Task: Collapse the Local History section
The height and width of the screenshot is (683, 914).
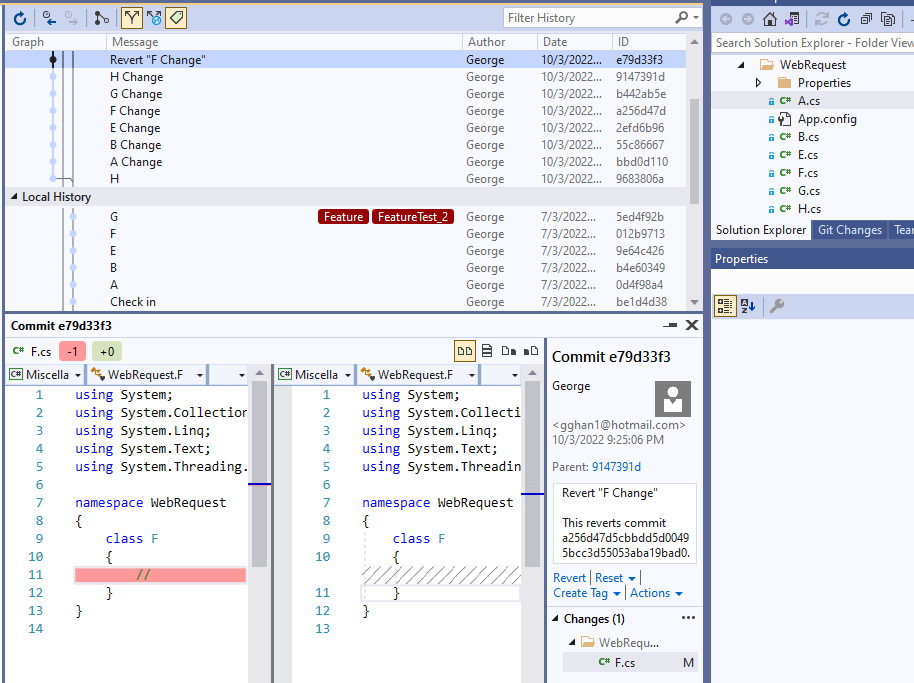Action: 14,197
